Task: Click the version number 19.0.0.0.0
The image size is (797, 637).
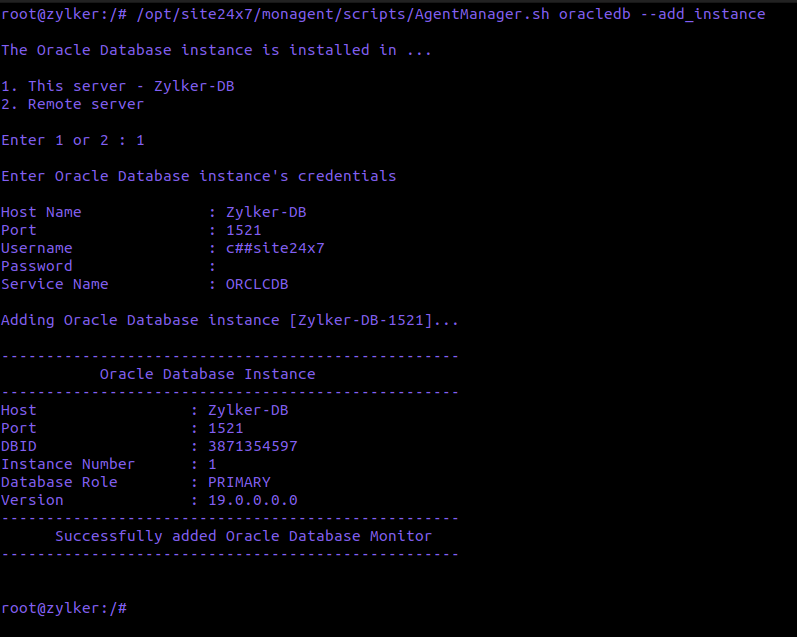Action: [x=252, y=500]
